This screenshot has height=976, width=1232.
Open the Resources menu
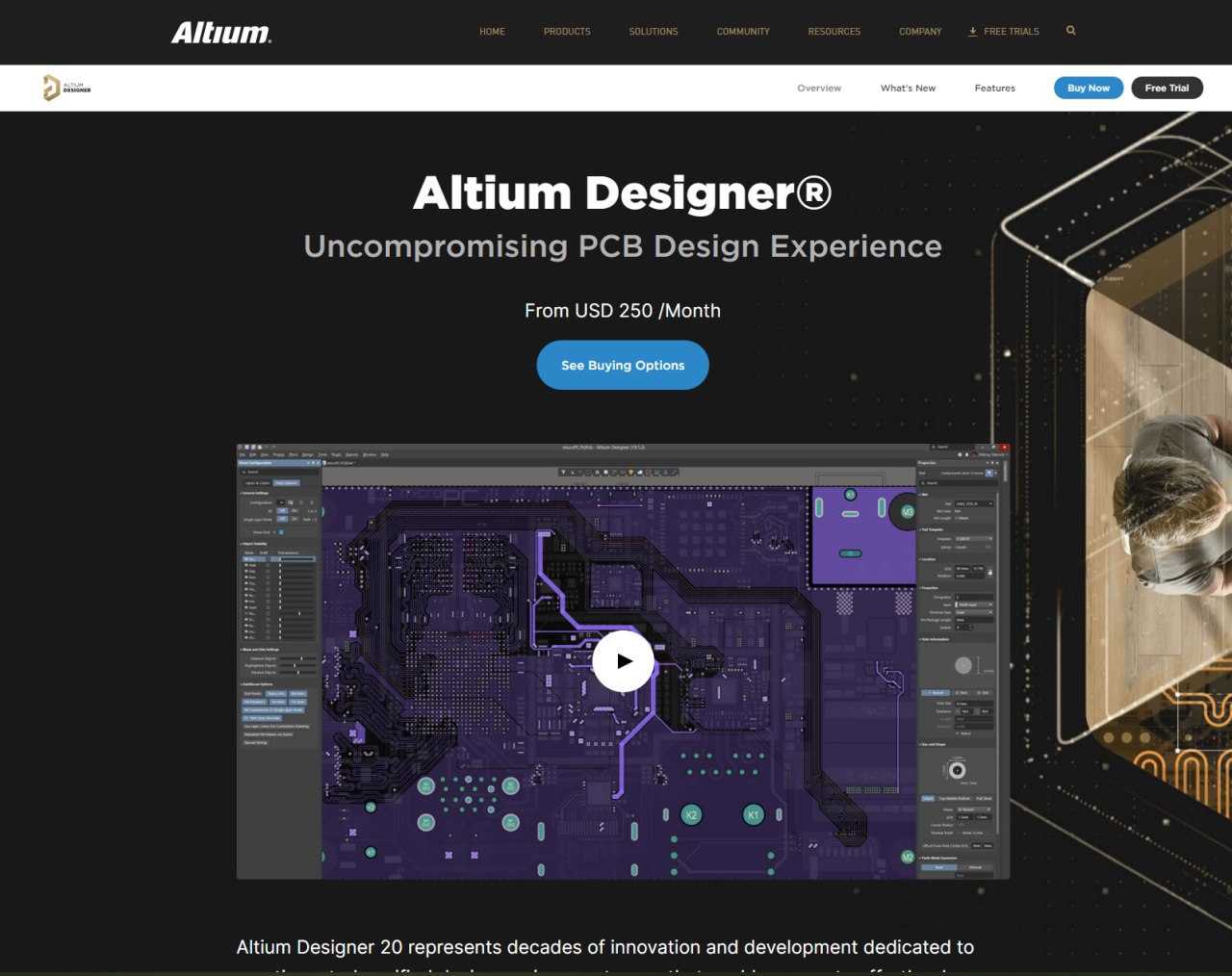[x=834, y=32]
